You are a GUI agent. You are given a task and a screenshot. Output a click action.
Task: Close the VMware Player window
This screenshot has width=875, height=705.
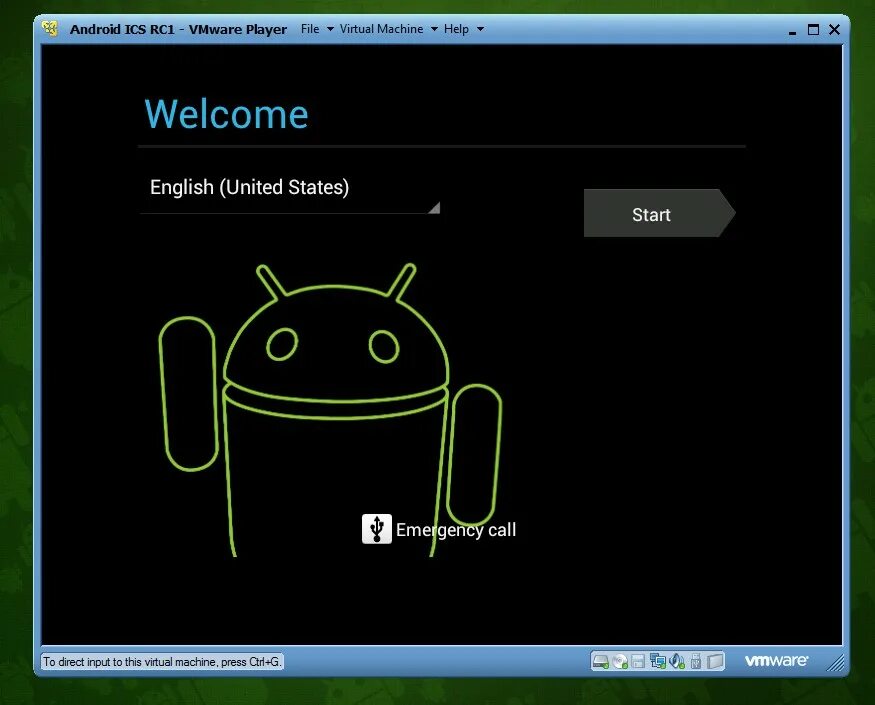click(834, 29)
